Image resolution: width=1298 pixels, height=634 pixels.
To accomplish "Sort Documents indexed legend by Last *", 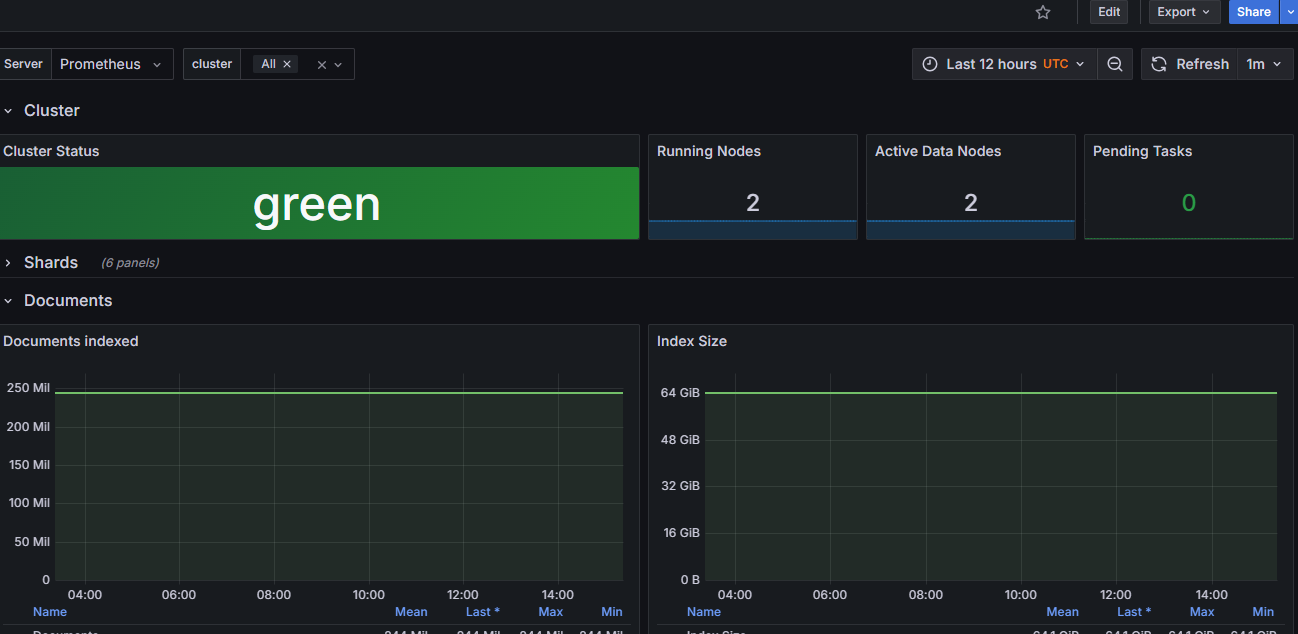I will [483, 612].
